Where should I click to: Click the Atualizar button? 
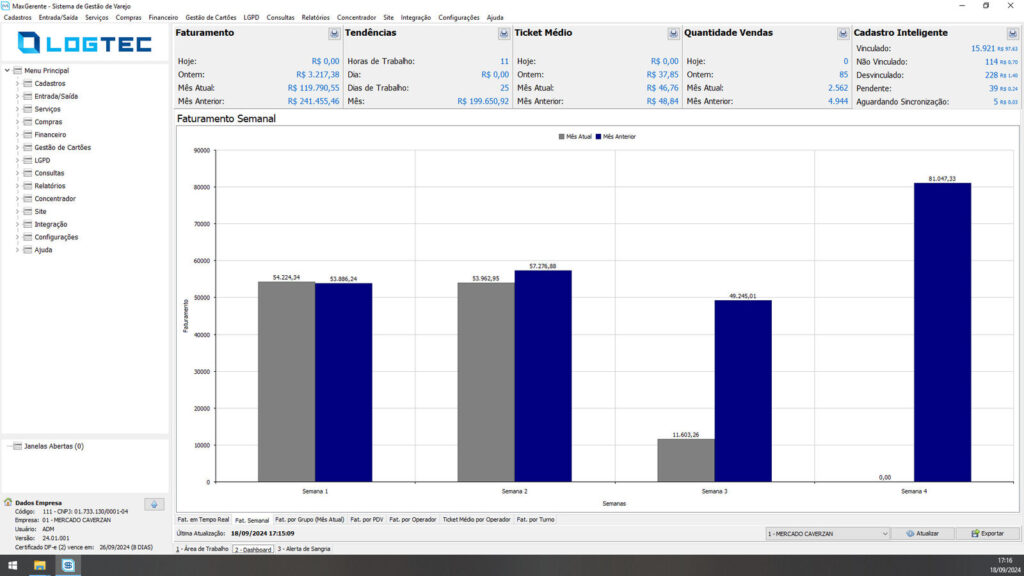[923, 534]
